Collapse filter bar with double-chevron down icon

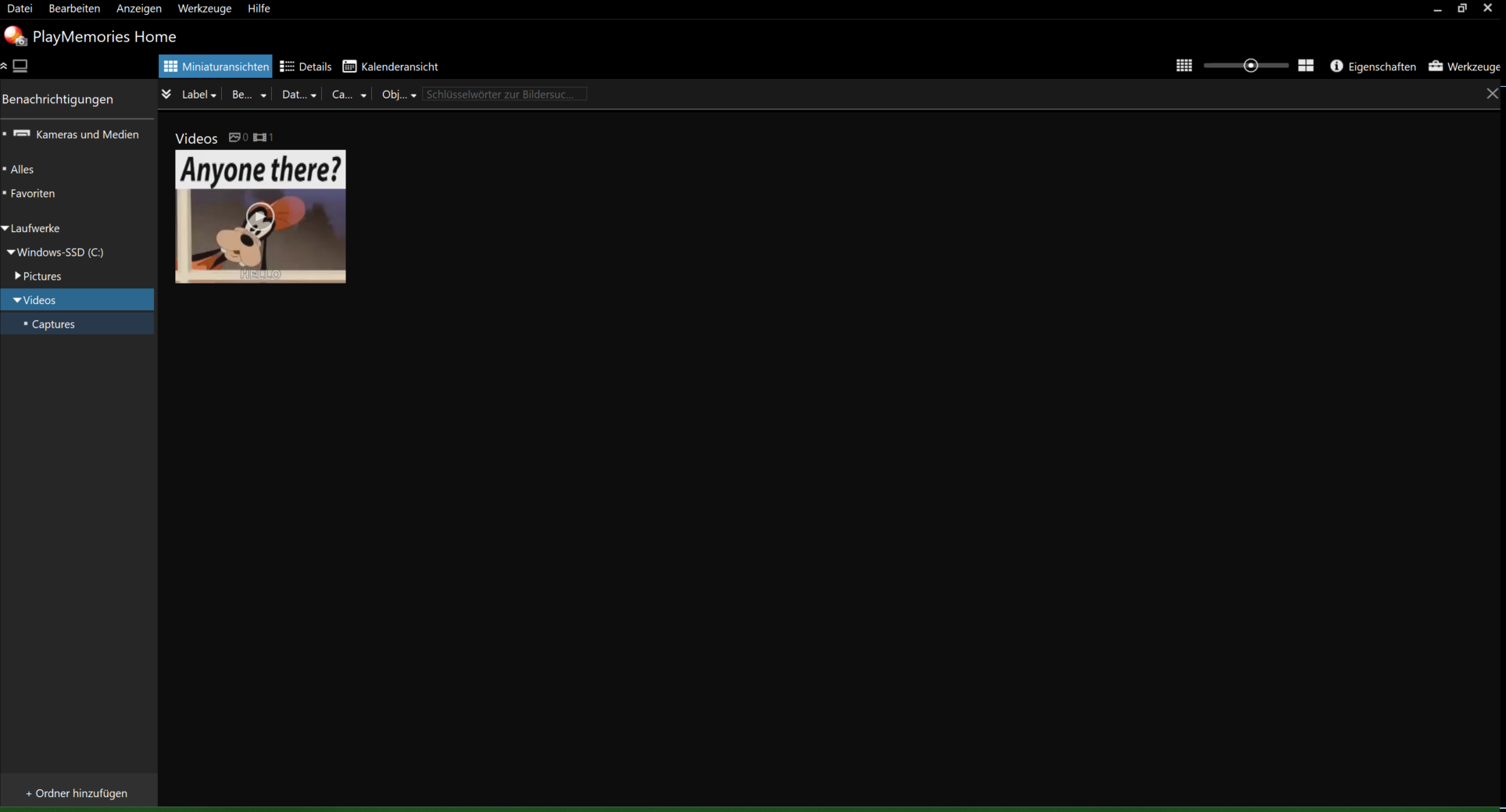pos(166,94)
